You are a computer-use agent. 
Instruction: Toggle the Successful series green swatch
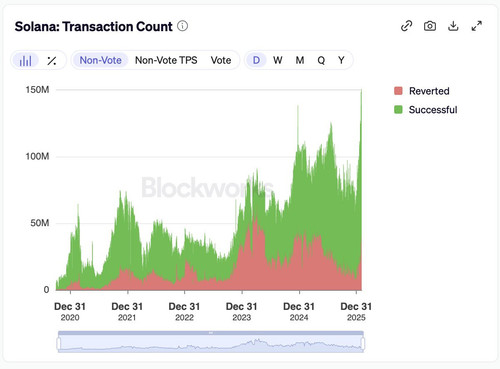[398, 109]
